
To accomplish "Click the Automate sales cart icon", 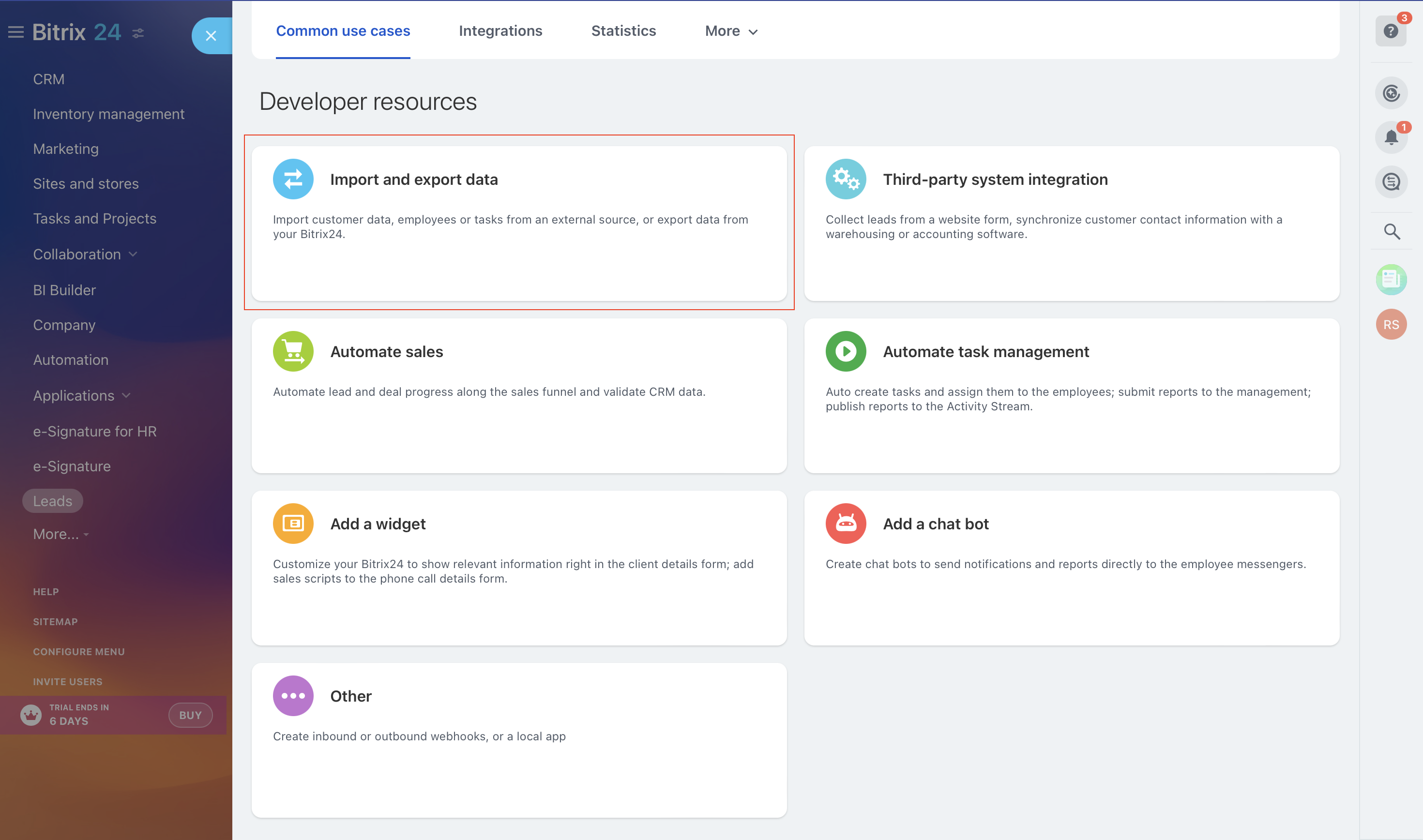I will (293, 351).
